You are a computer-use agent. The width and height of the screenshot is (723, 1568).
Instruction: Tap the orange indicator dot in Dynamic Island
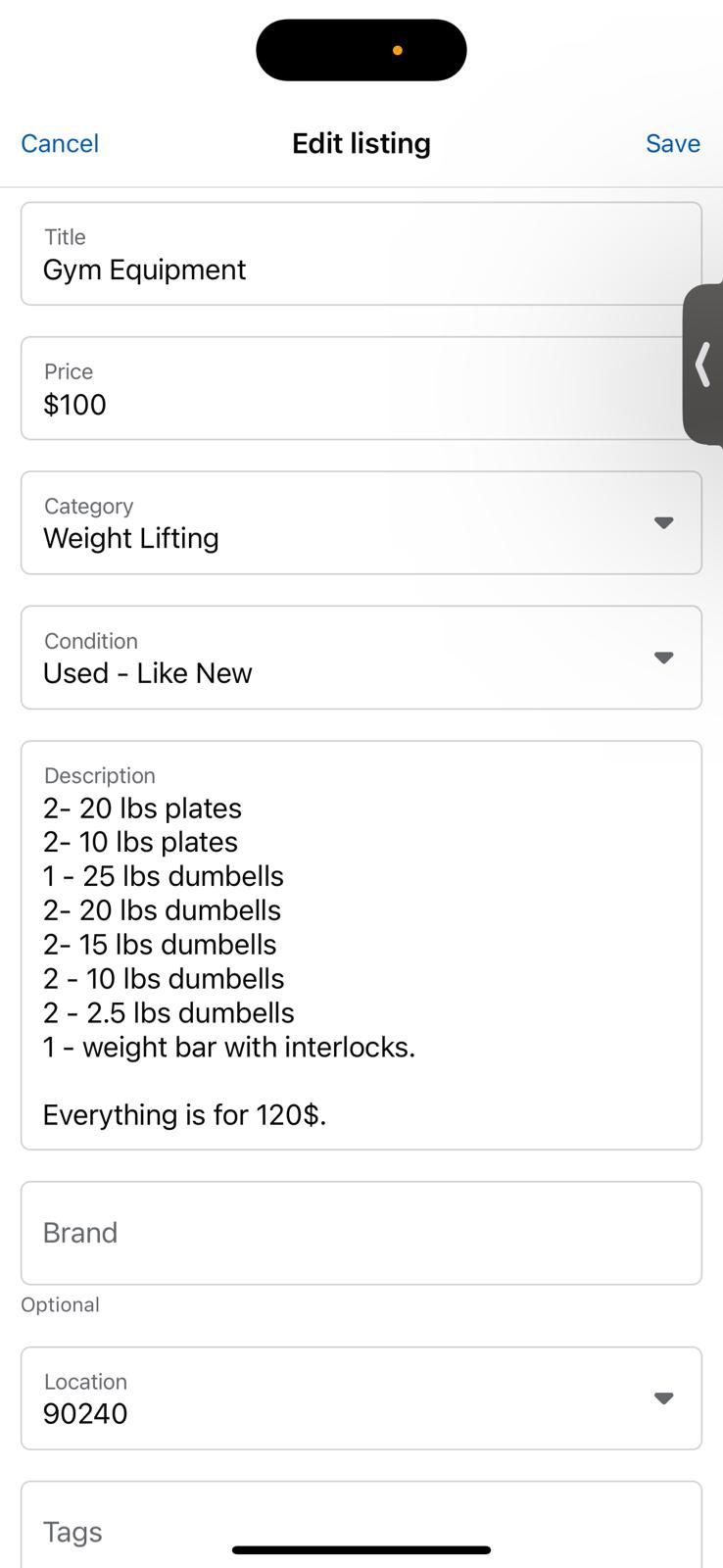397,50
